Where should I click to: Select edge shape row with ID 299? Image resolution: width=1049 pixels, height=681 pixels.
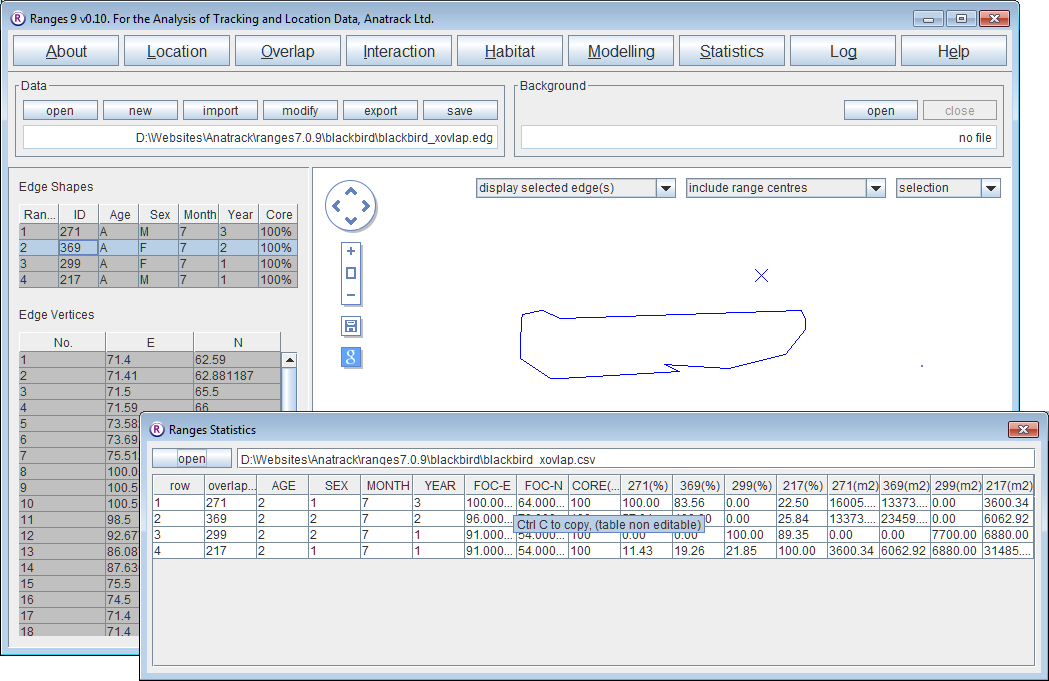click(x=78, y=264)
